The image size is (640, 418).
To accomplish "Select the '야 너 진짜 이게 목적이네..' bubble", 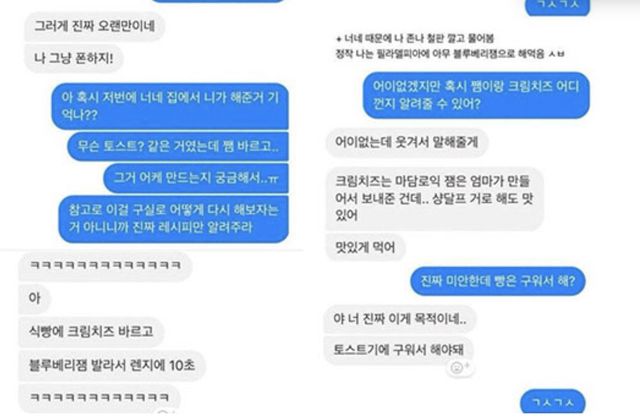I will (x=400, y=319).
